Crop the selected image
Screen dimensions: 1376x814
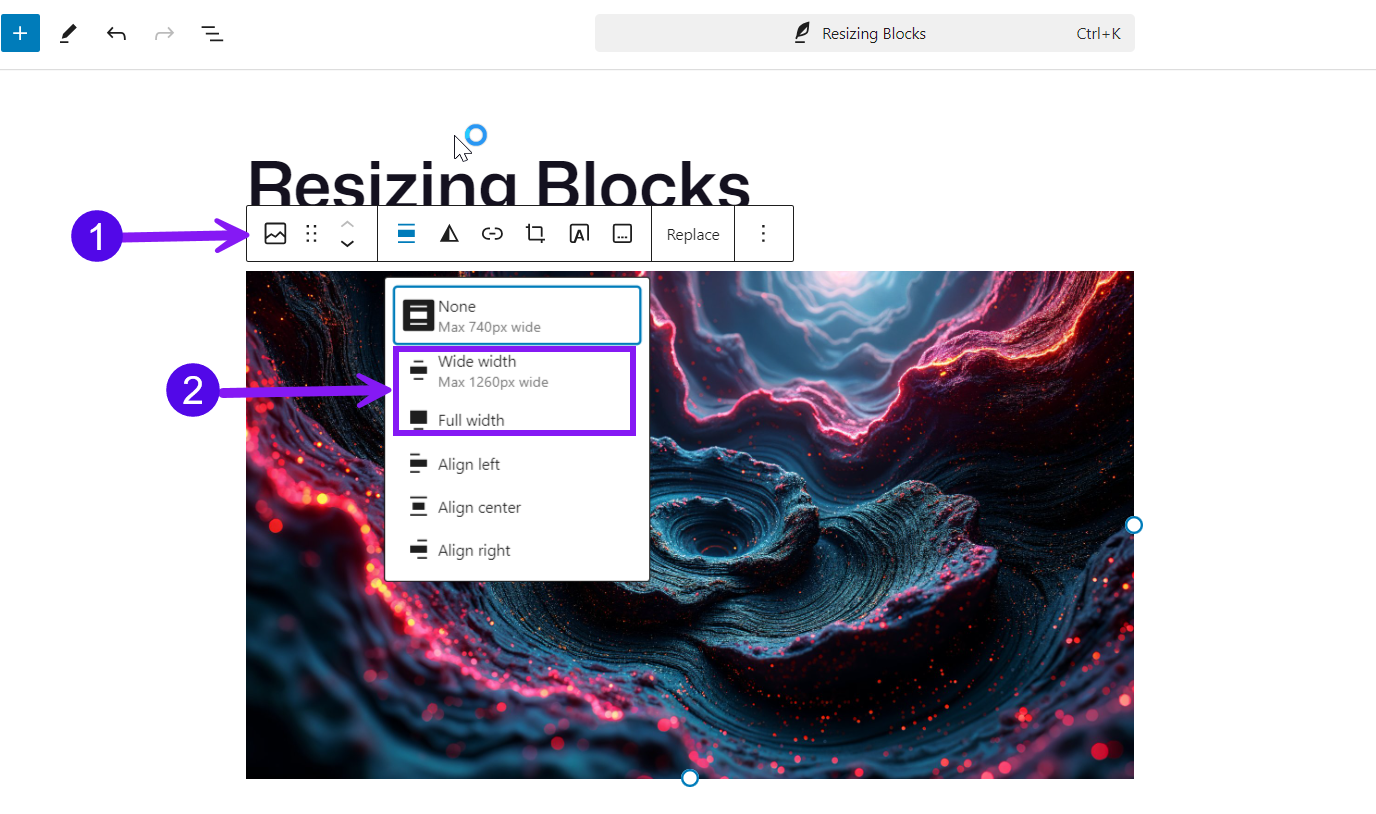pyautogui.click(x=535, y=233)
